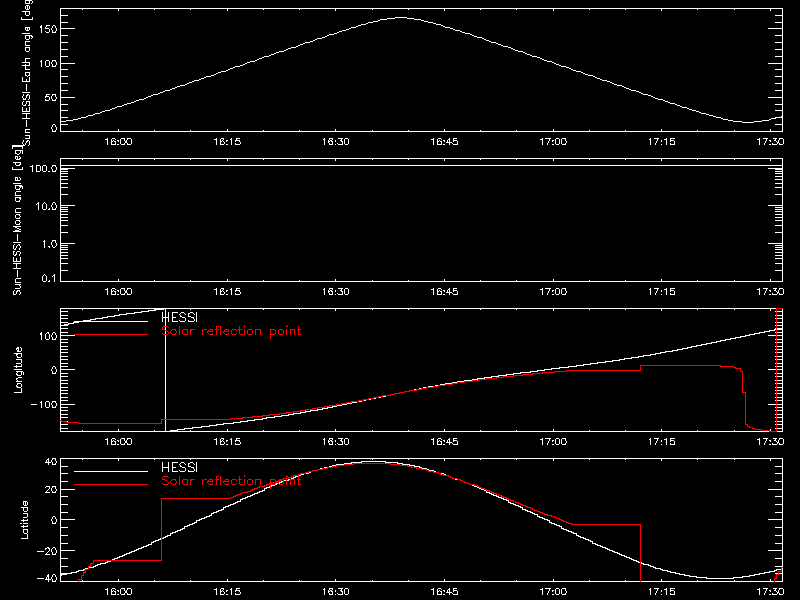Click the -20 tick on Latitude plot

click(48, 551)
